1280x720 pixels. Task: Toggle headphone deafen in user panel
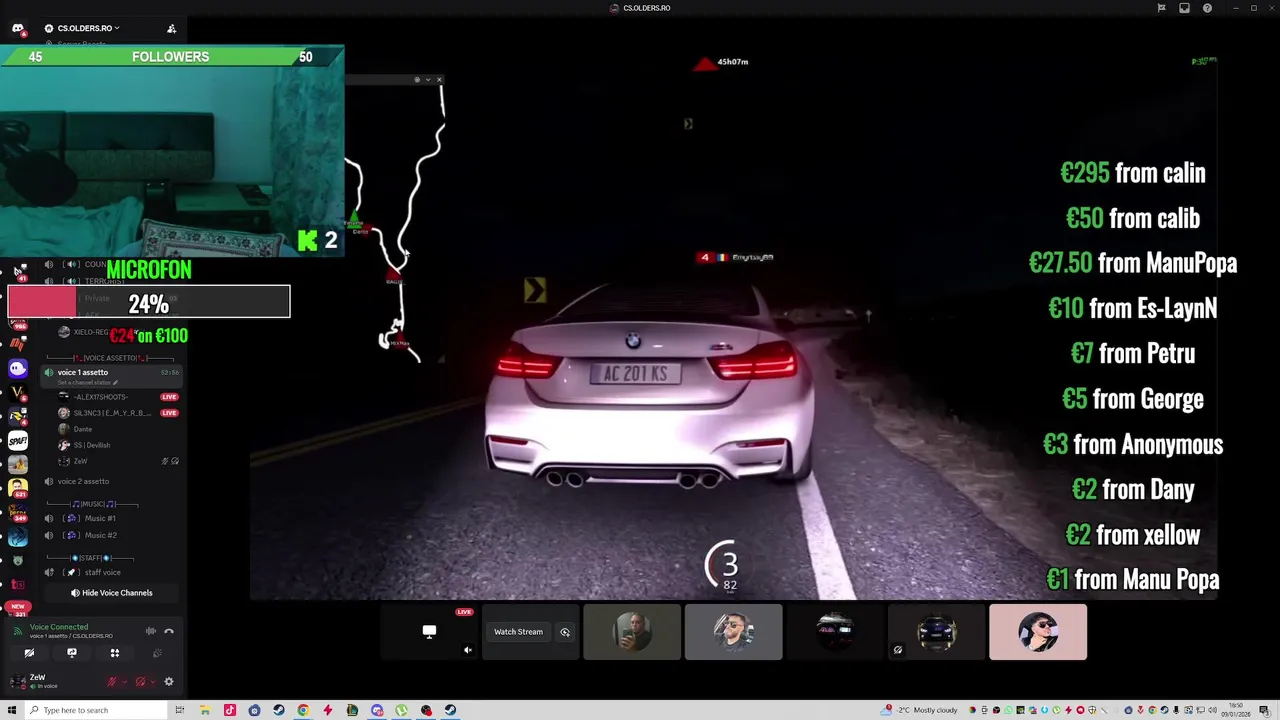tap(140, 682)
